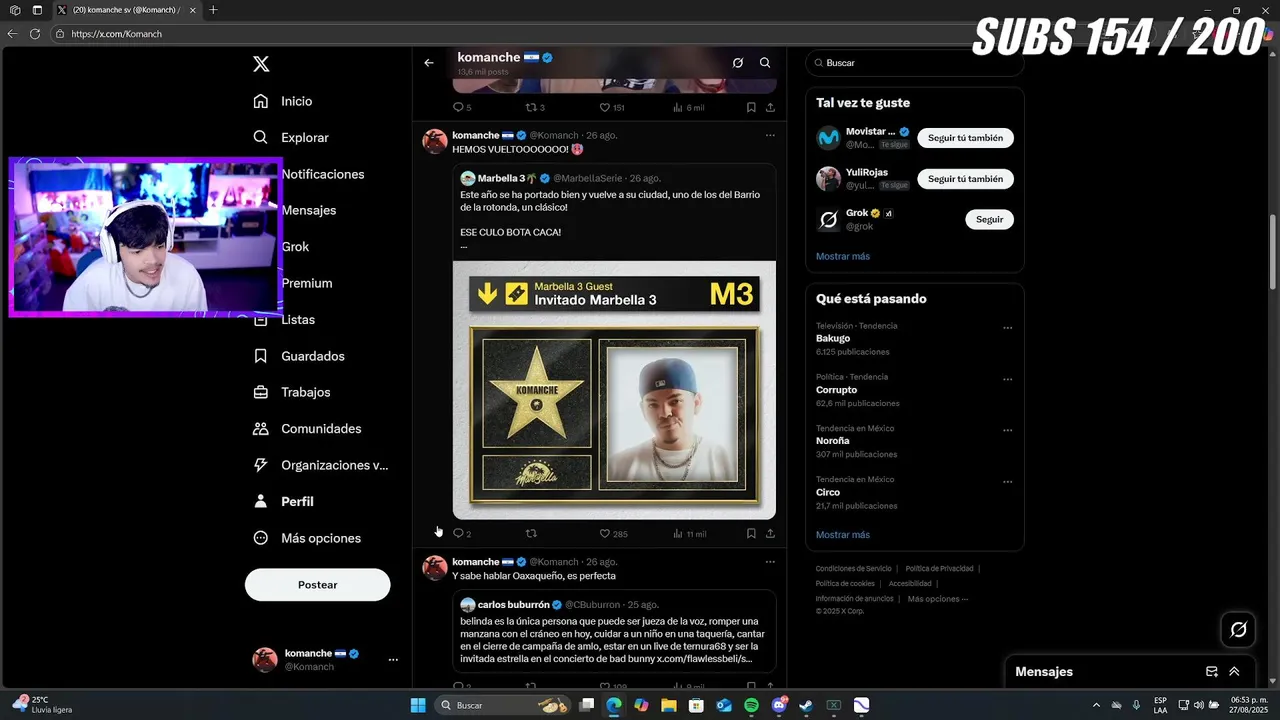
Task: Bookmark the HEMOS VUELTO post
Action: coord(751,534)
